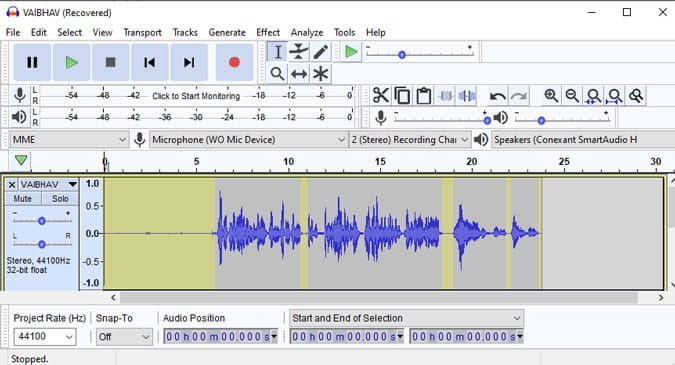Select the Draw pencil tool
Image resolution: width=675 pixels, height=365 pixels.
click(320, 52)
